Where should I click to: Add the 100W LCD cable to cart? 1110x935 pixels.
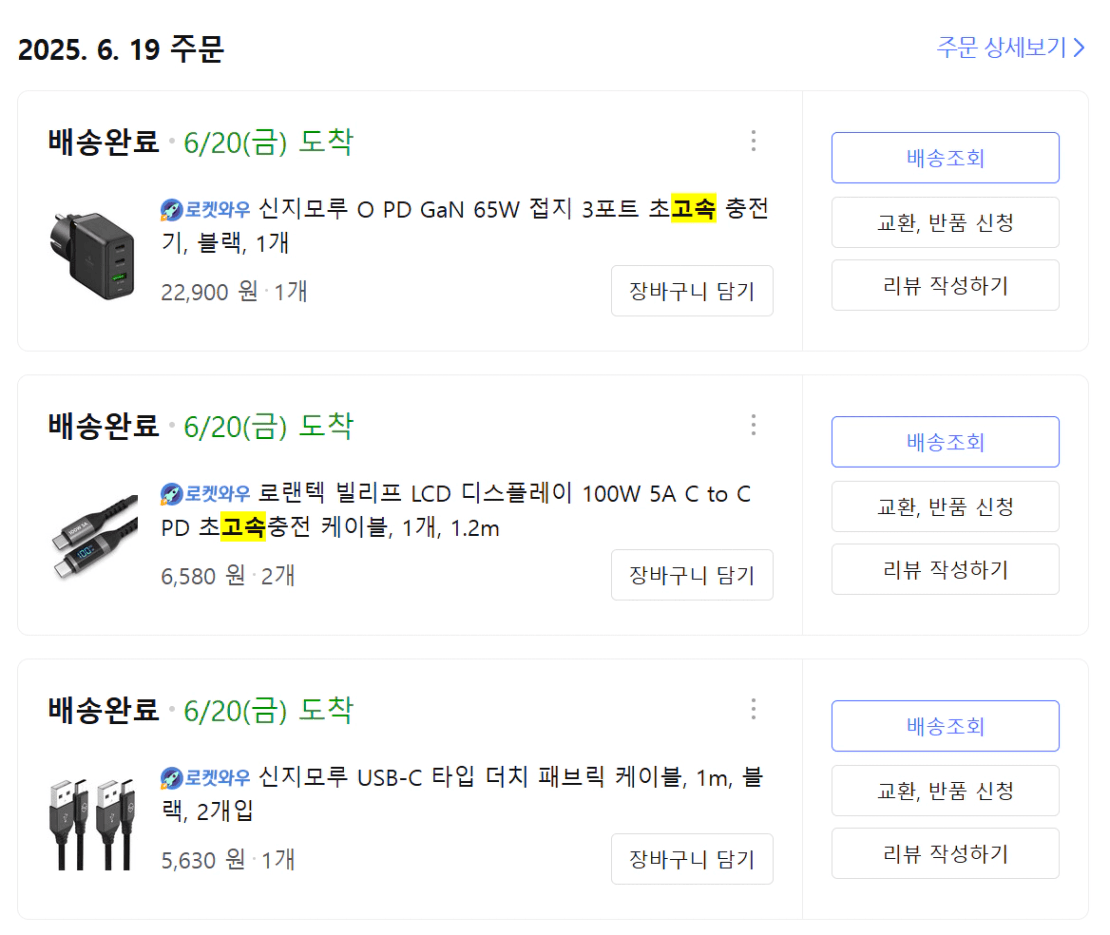coord(692,575)
